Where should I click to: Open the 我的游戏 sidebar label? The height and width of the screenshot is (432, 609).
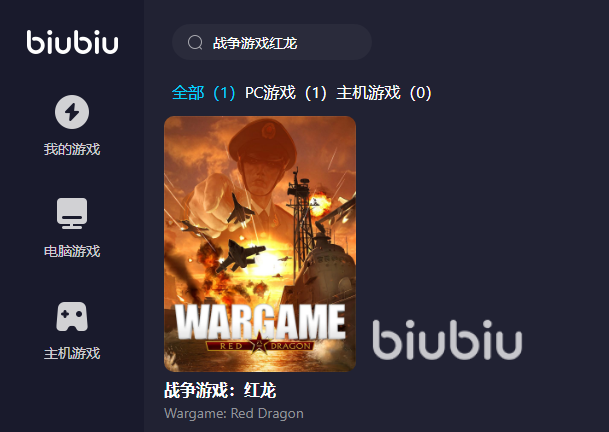click(72, 149)
